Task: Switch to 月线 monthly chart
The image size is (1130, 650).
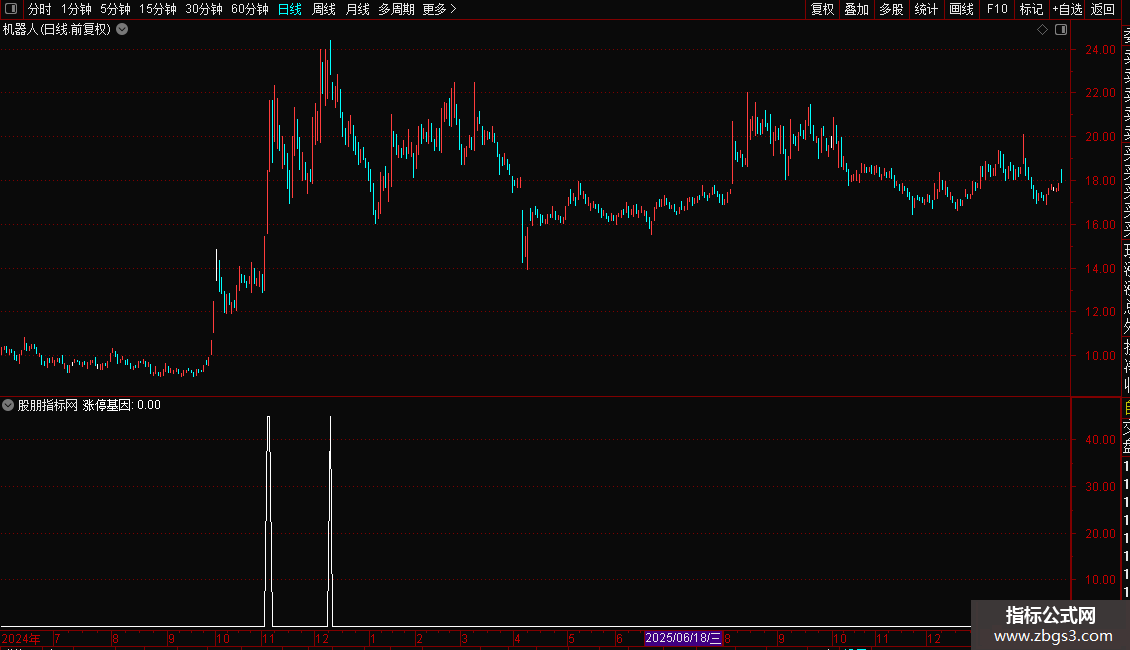Action: coord(357,9)
